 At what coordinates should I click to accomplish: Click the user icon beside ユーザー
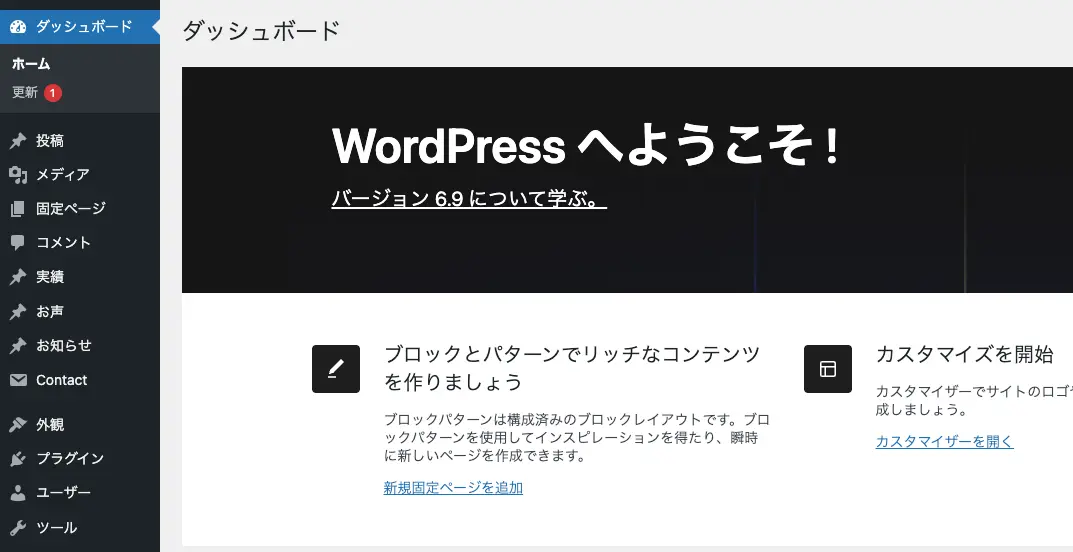[18, 493]
